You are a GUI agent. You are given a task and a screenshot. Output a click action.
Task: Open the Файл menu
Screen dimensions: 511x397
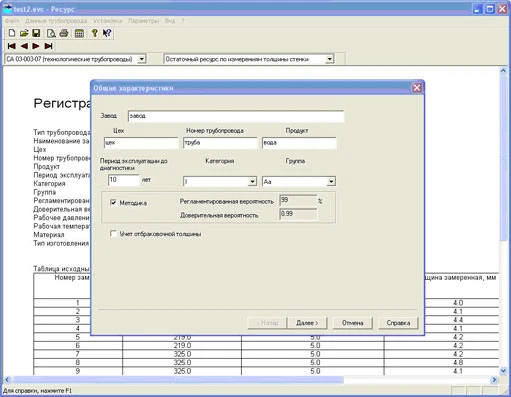click(12, 21)
